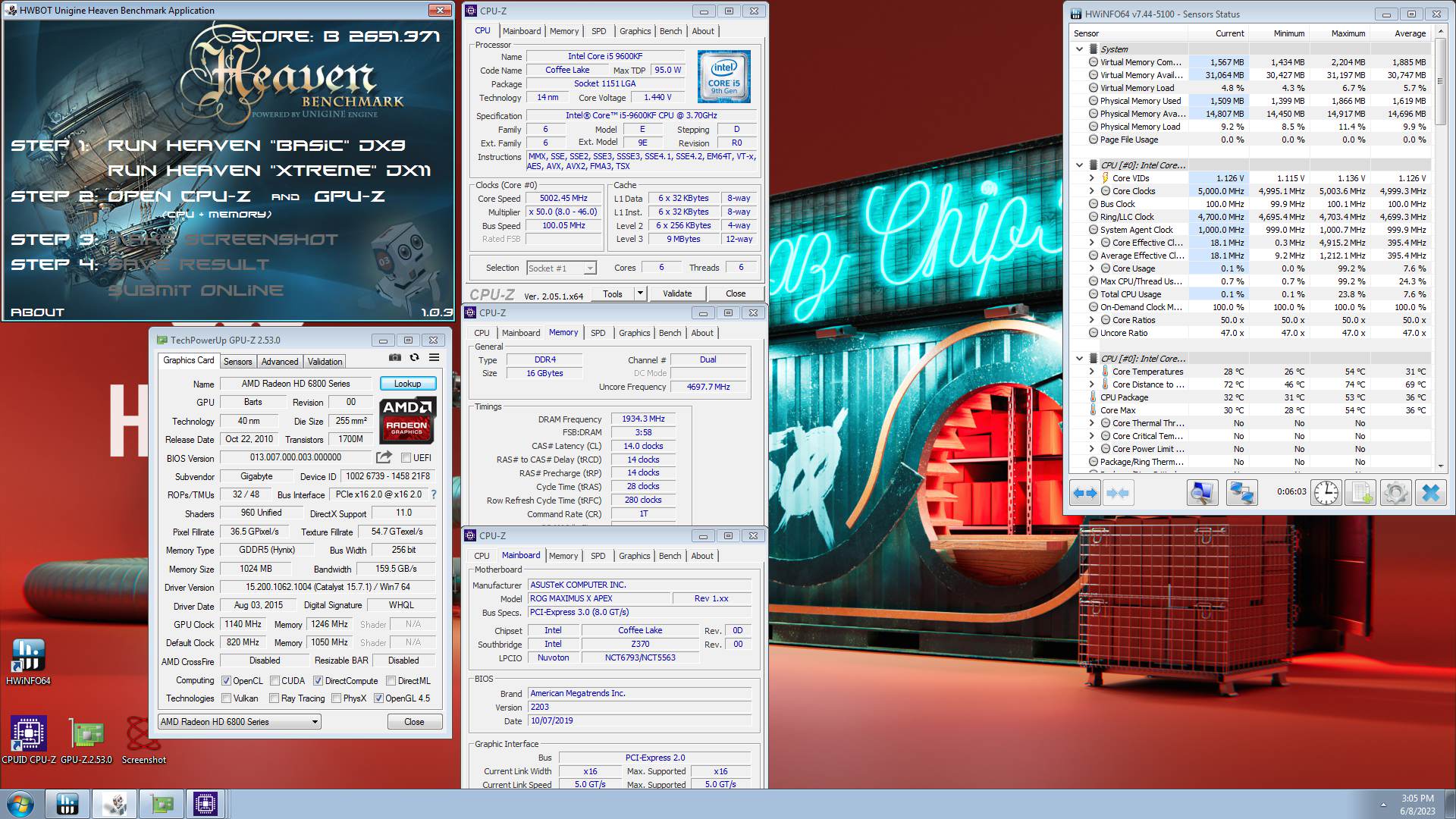This screenshot has width=1456, height=819.
Task: Open CPUID CPU-Z desktop shortcut
Action: click(x=29, y=740)
